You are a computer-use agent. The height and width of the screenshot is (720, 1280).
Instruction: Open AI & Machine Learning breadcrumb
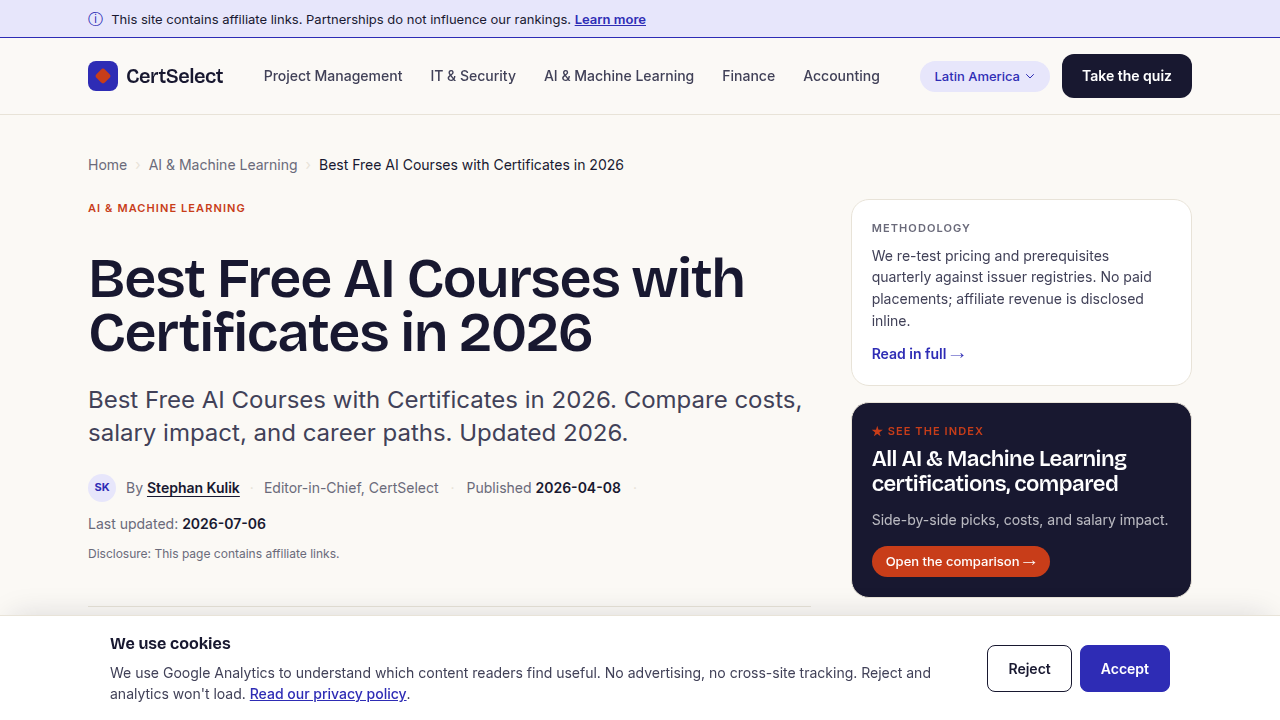(x=223, y=165)
